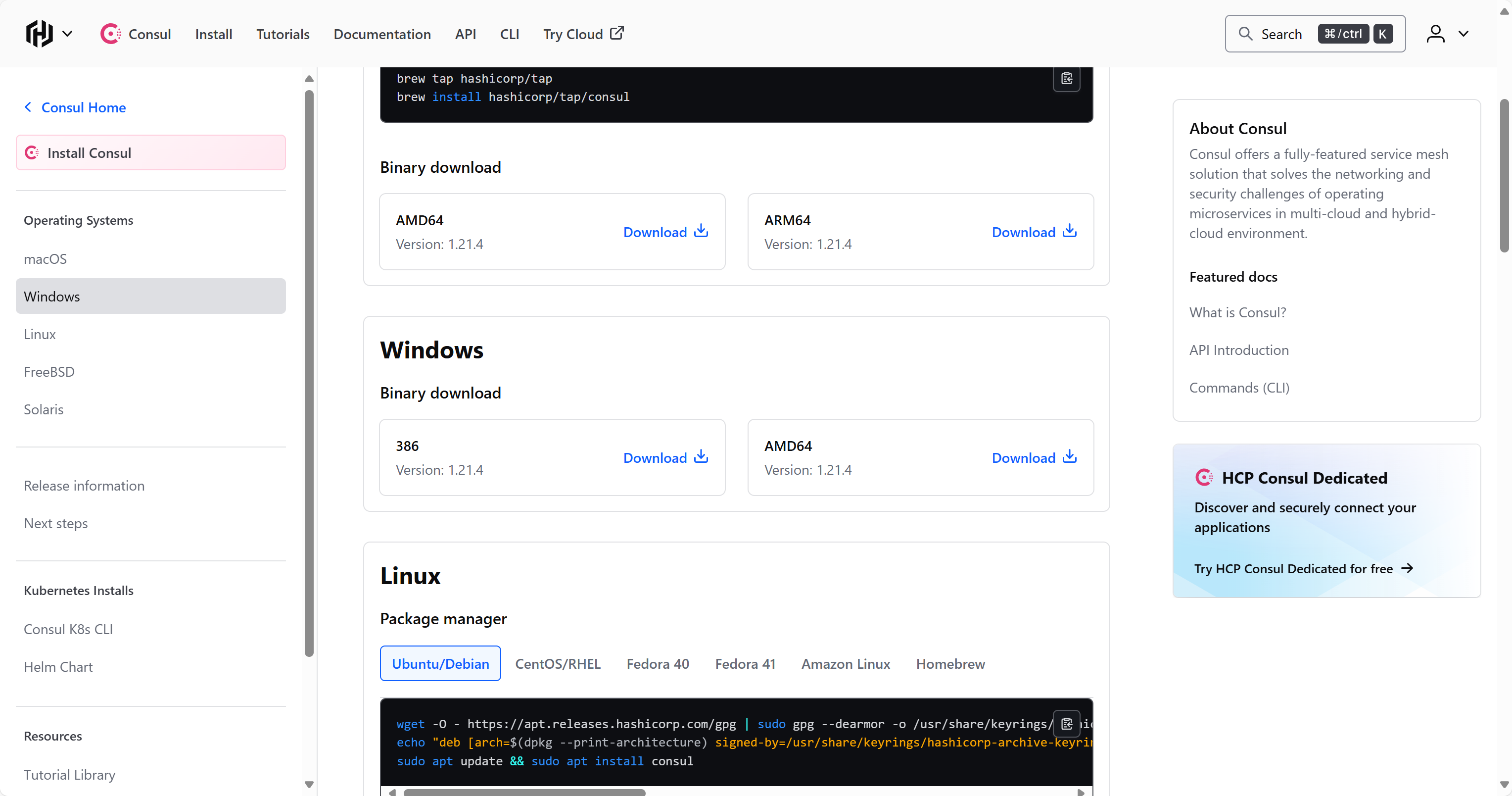Copy the Ubuntu apt code block

tap(1067, 724)
